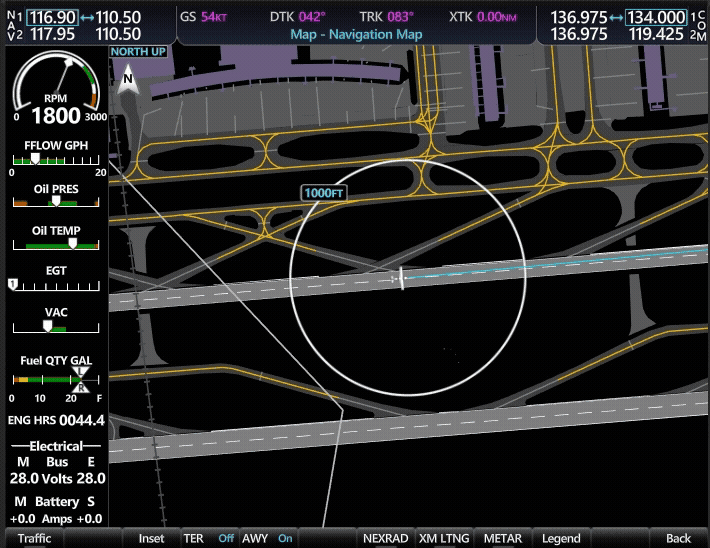Image resolution: width=710 pixels, height=548 pixels.
Task: Click the COM frequency swap arrow
Action: coord(616,18)
